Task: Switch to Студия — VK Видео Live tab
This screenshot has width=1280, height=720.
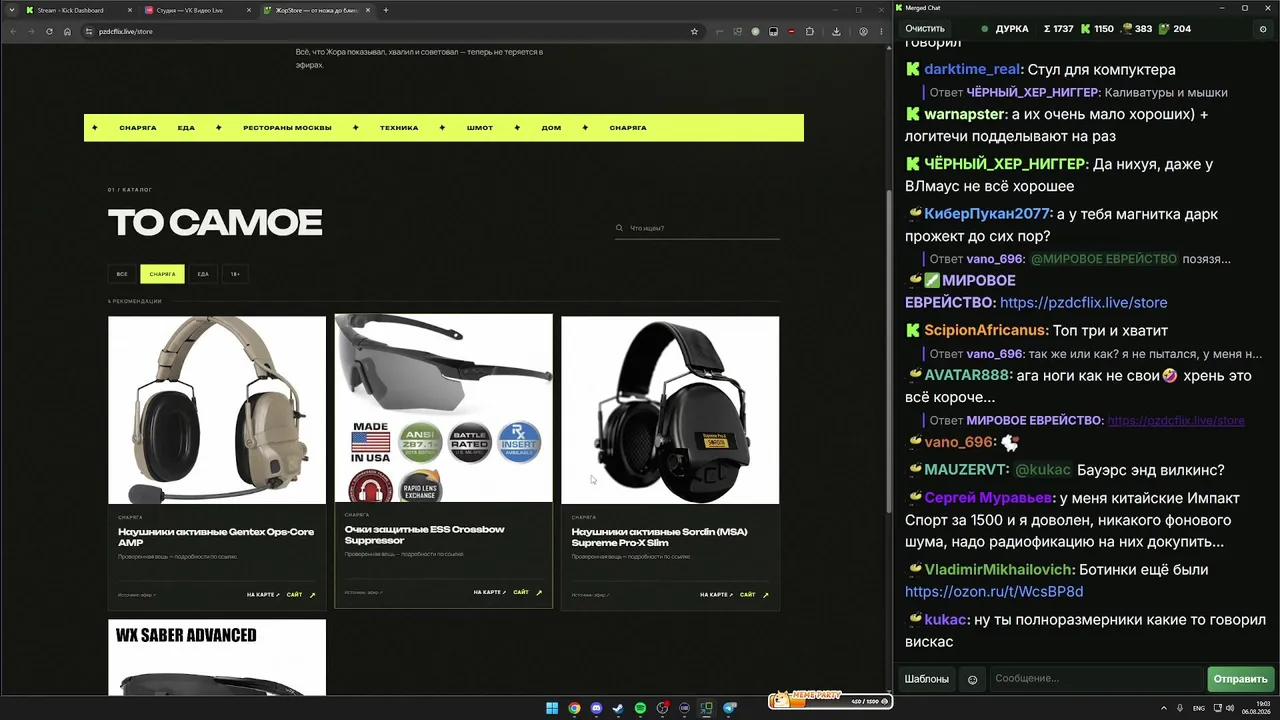Action: tap(196, 10)
